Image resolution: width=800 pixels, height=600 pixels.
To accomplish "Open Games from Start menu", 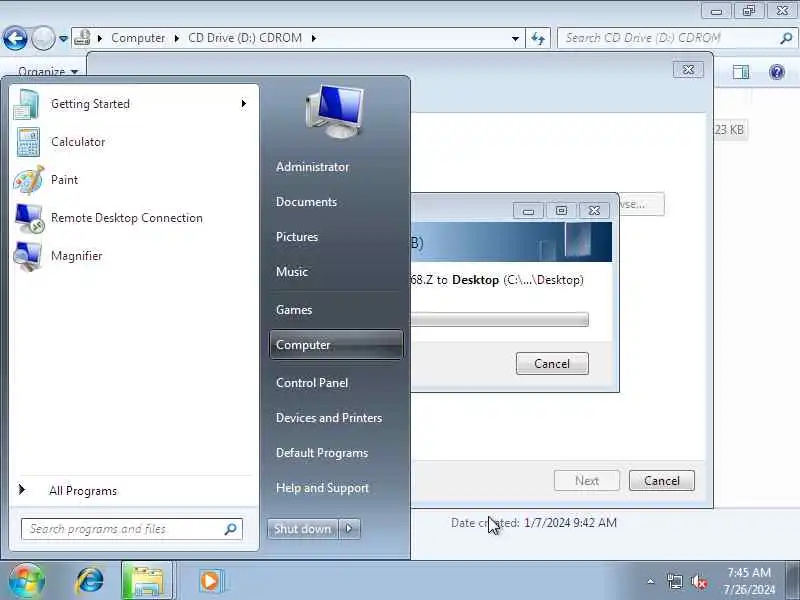I will pyautogui.click(x=294, y=310).
